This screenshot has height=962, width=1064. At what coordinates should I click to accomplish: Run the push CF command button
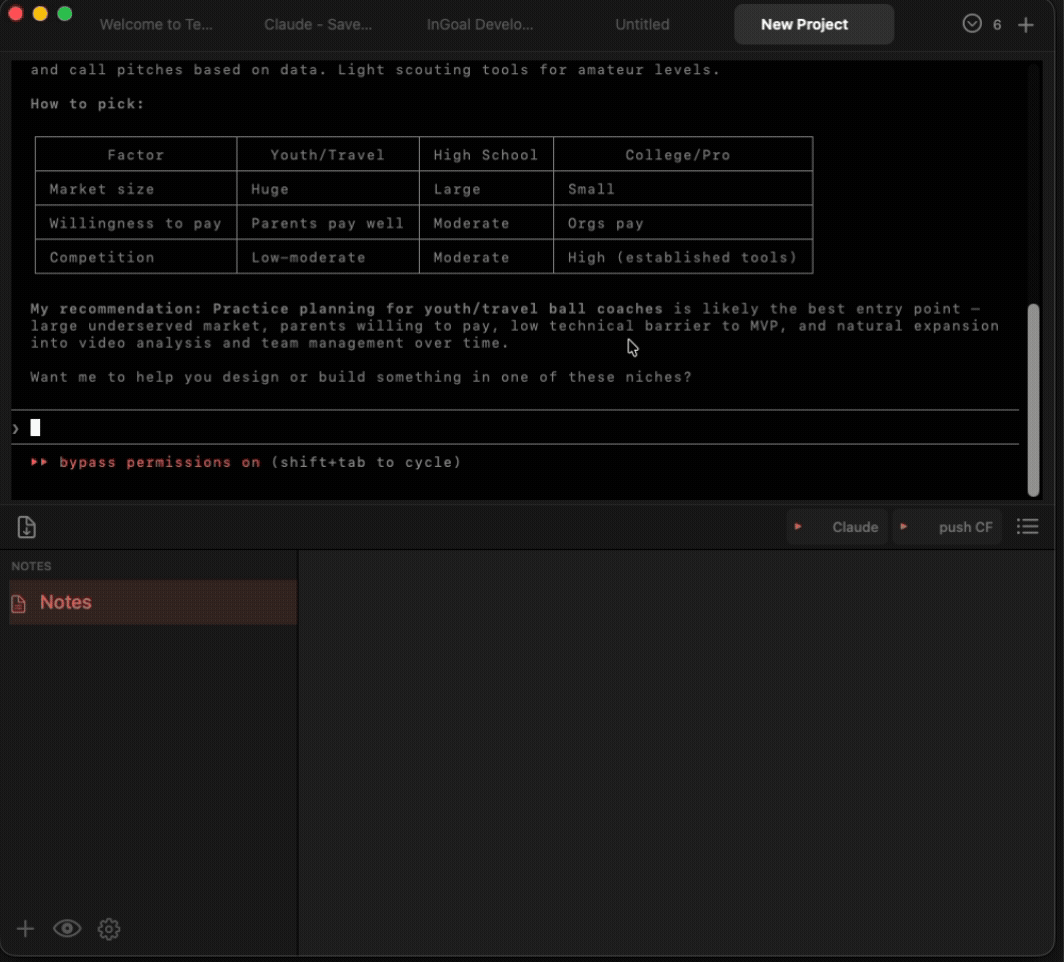coord(947,526)
